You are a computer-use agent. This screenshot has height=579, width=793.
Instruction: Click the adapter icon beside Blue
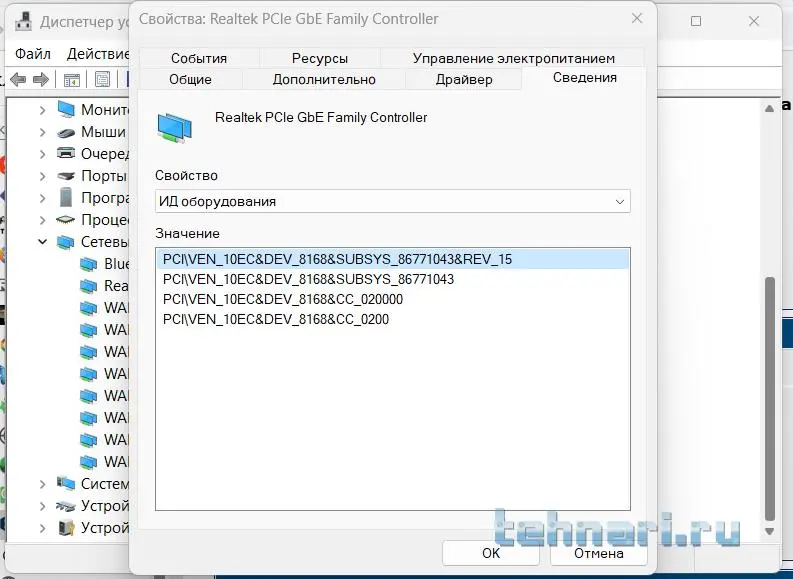(x=89, y=264)
